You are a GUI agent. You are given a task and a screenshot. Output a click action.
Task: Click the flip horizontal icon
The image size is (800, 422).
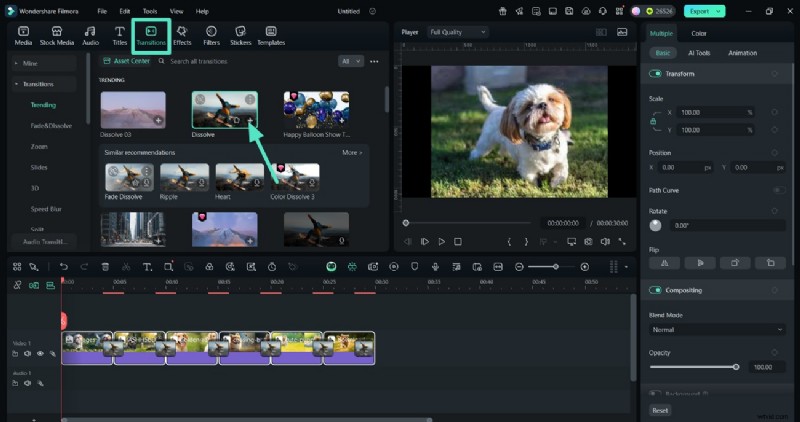[x=664, y=263]
